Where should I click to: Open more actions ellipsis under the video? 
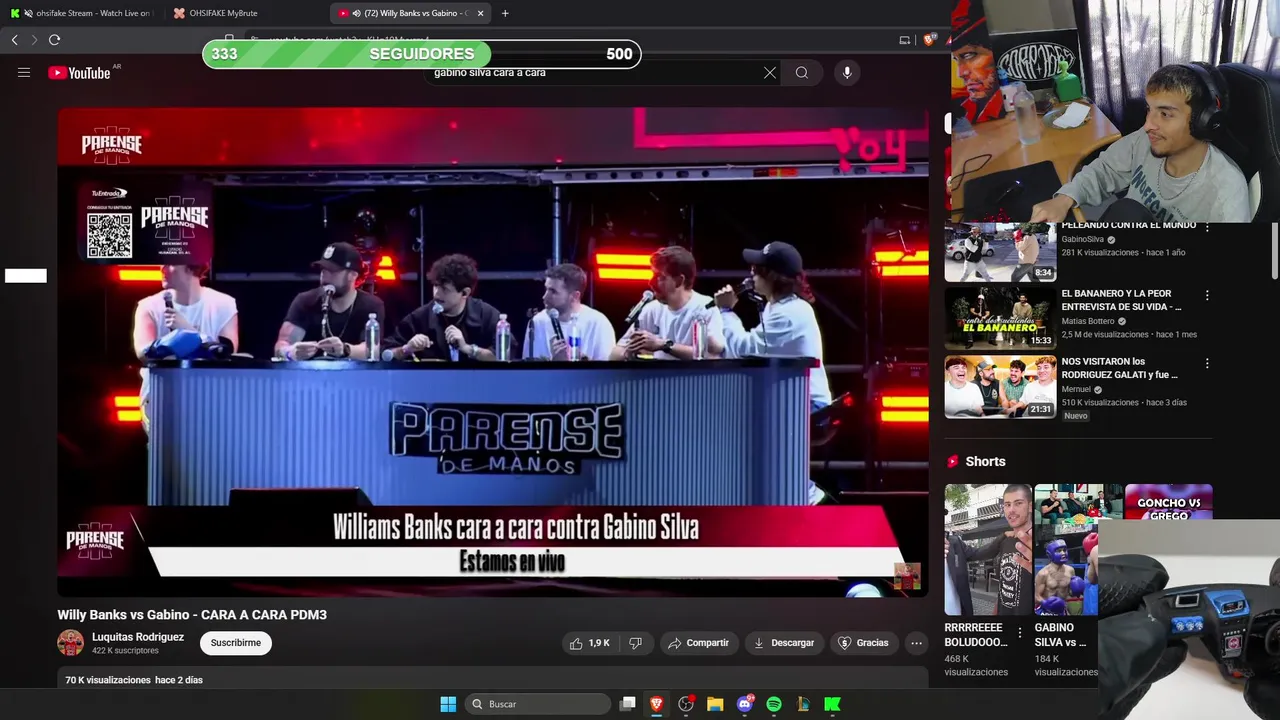click(916, 643)
